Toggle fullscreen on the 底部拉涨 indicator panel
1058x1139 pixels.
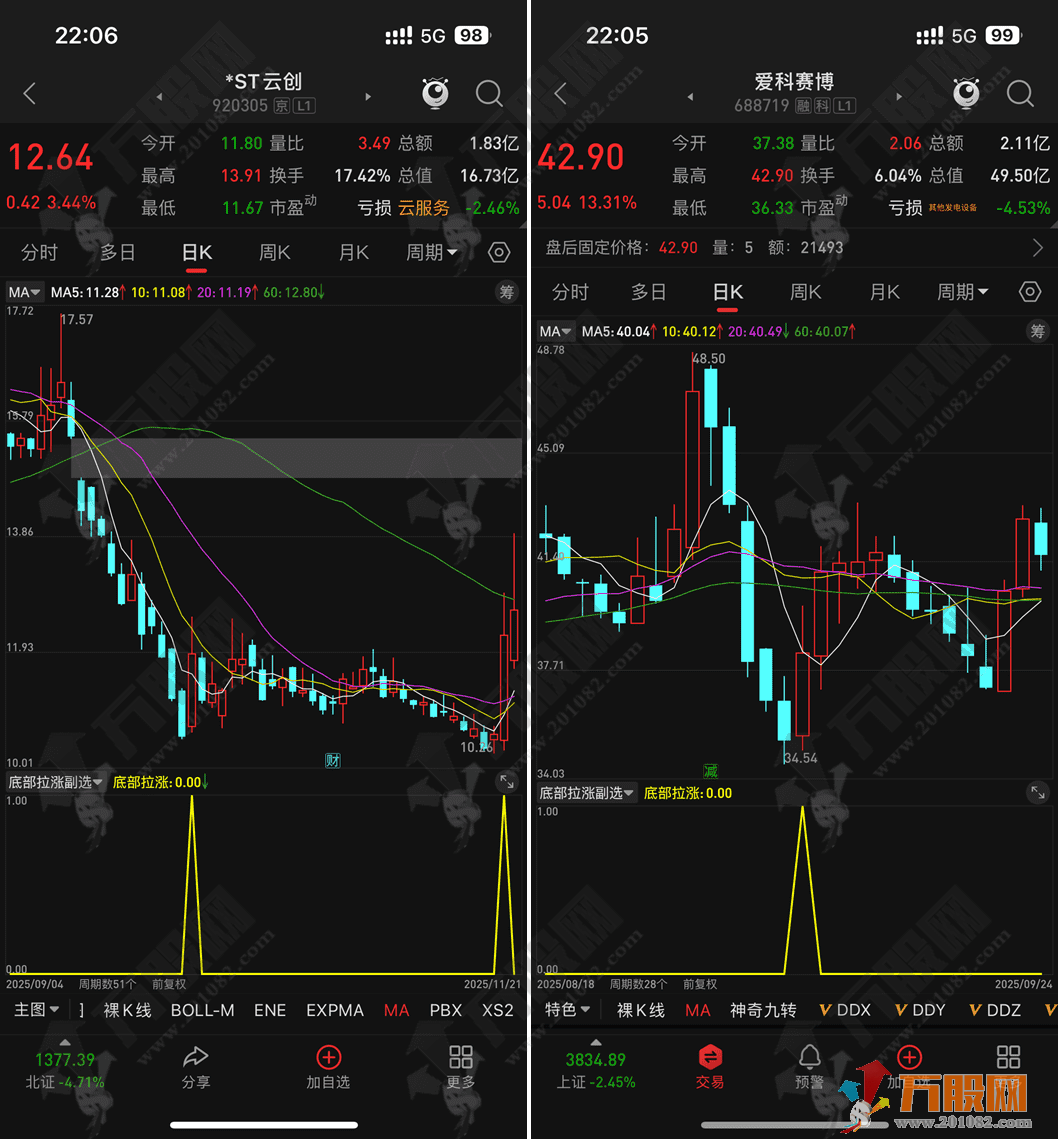(506, 782)
